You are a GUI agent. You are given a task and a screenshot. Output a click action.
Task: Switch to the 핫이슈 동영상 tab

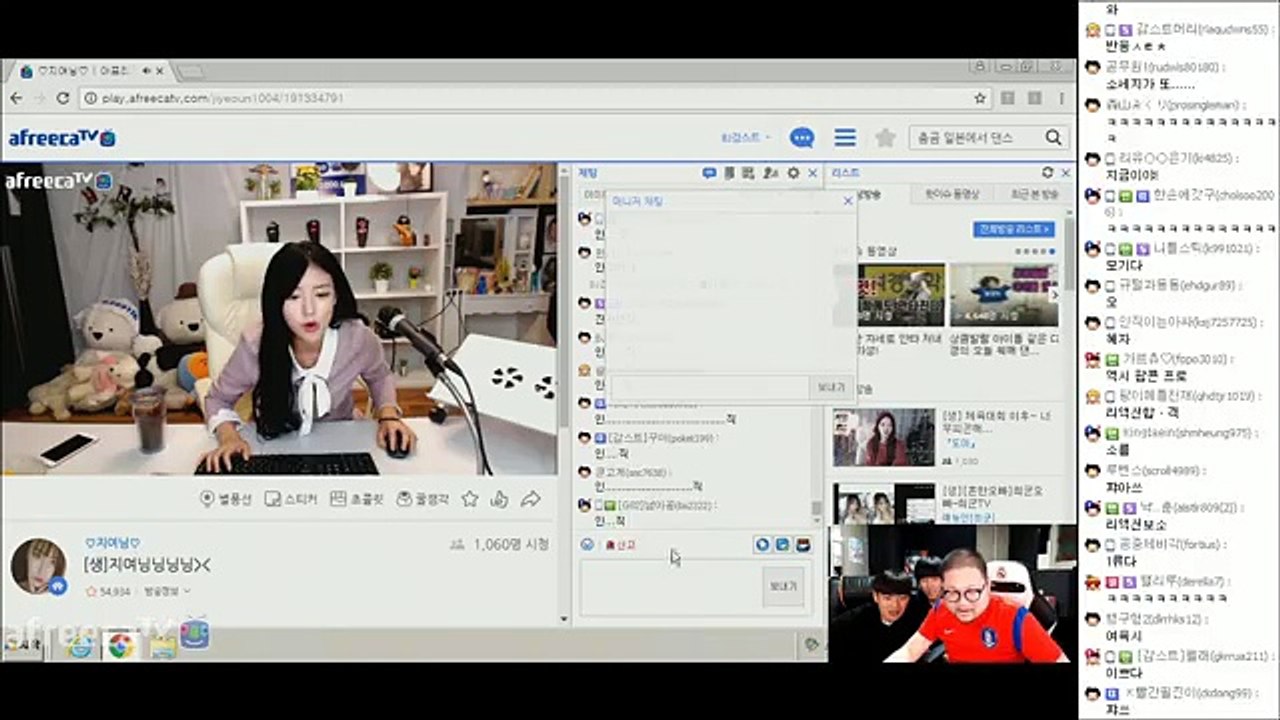[952, 195]
